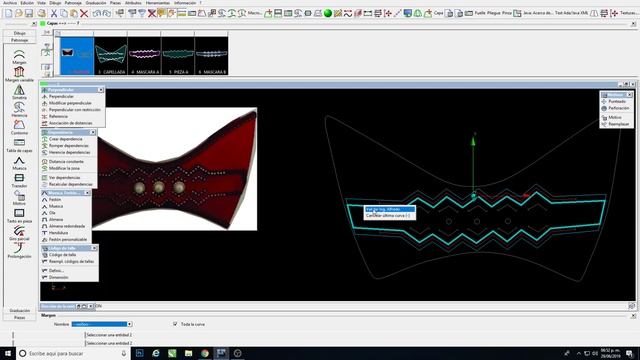This screenshot has height=360, width=640.
Task: Open the Herramientas menu
Action: [x=158, y=3]
